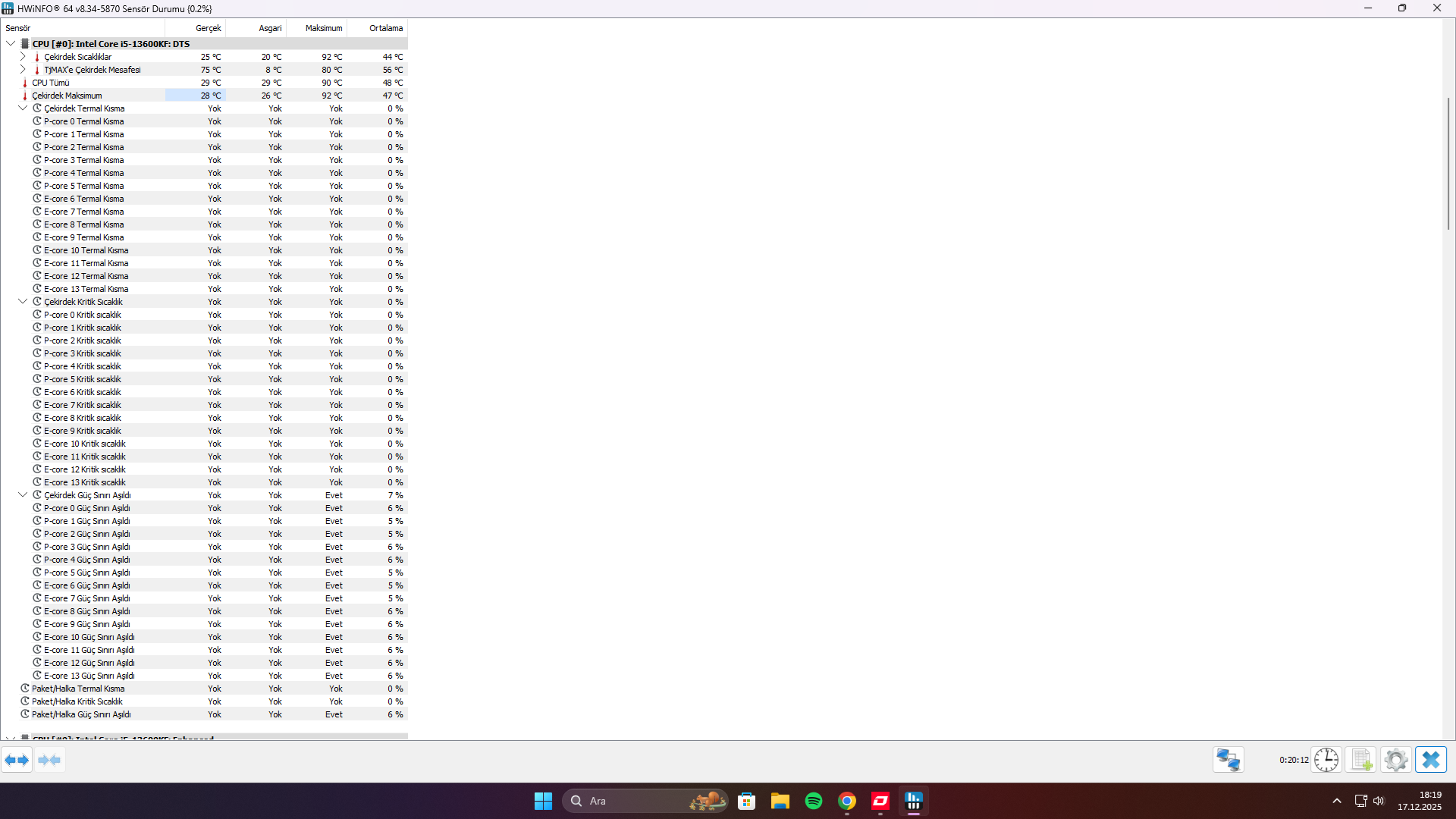Click the 90 °C maximum of CPU Tümü
Screen dimensions: 1456x819
332,83
